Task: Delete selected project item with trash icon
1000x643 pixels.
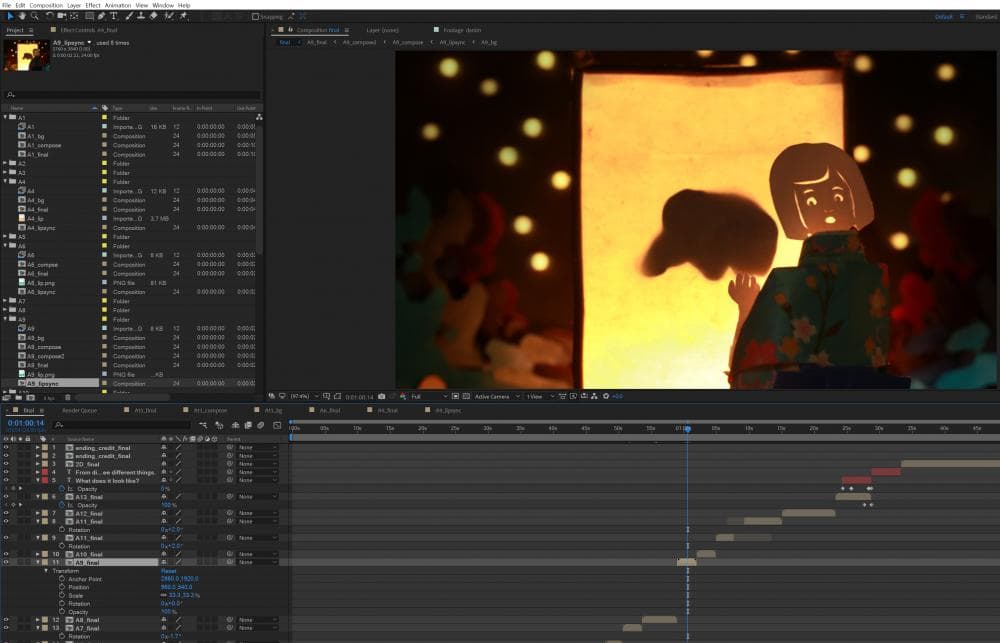Action: 68,398
